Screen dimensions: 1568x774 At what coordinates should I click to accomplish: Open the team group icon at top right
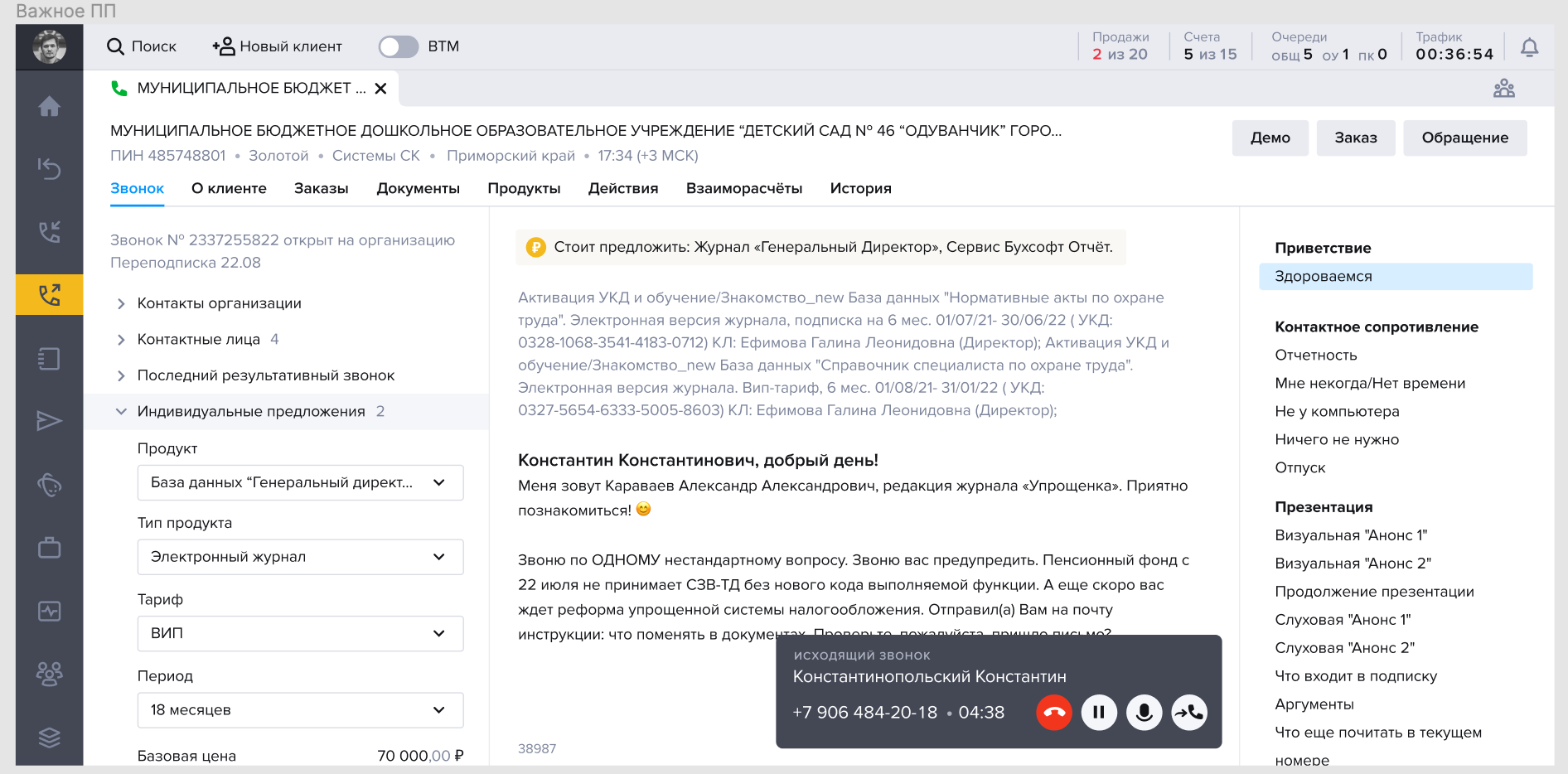1503,89
